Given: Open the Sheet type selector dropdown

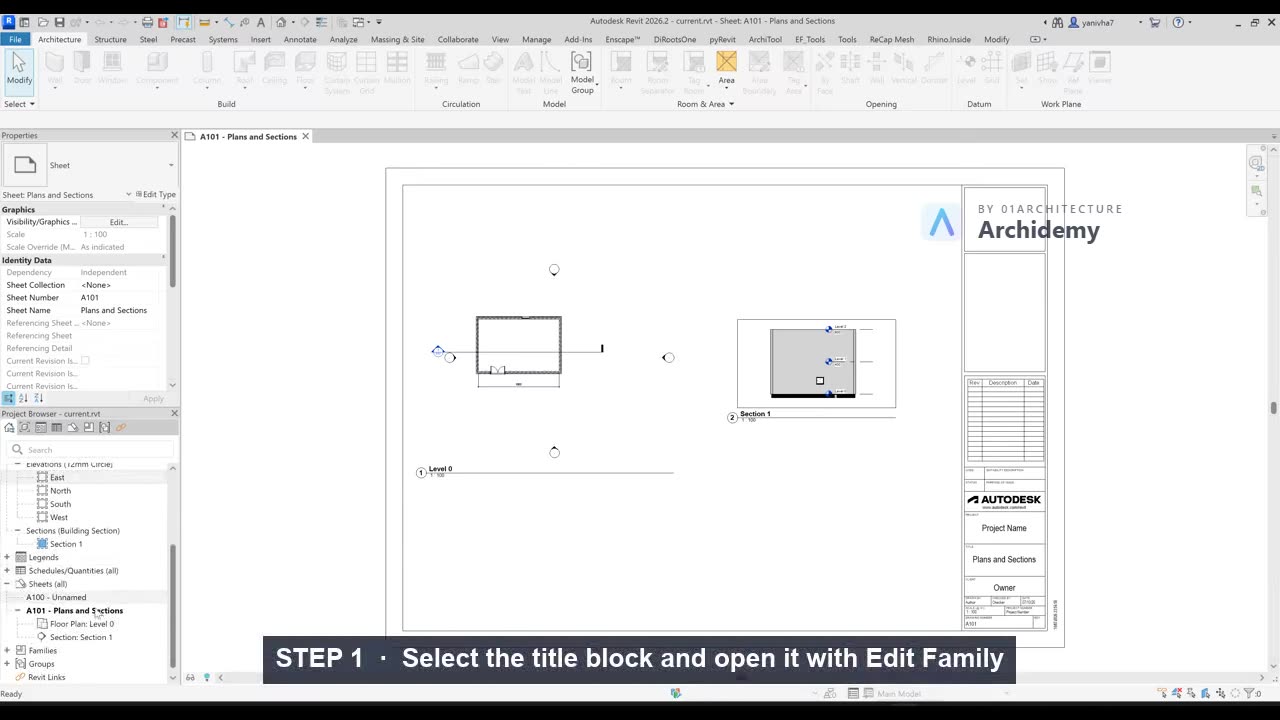Looking at the screenshot, I should pos(171,165).
